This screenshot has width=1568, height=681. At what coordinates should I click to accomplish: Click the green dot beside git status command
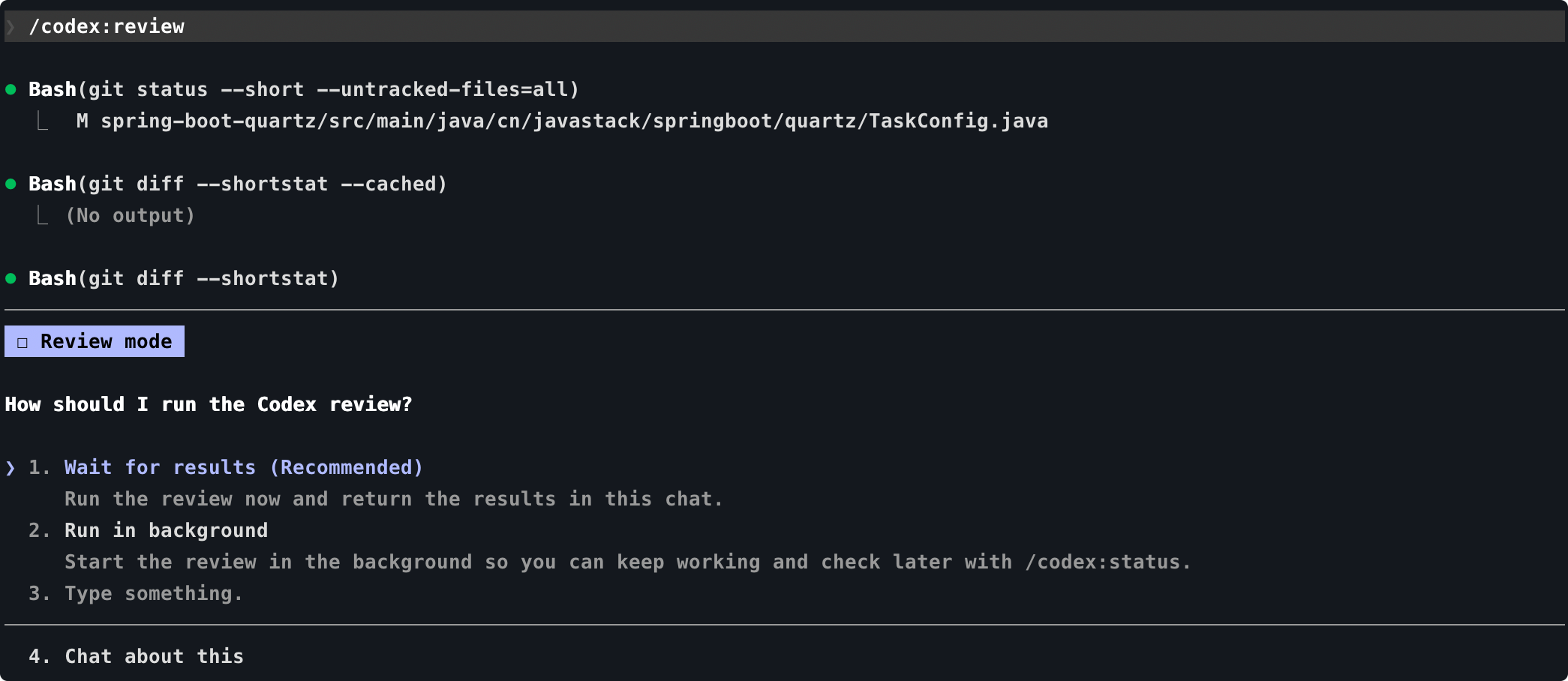pyautogui.click(x=11, y=90)
